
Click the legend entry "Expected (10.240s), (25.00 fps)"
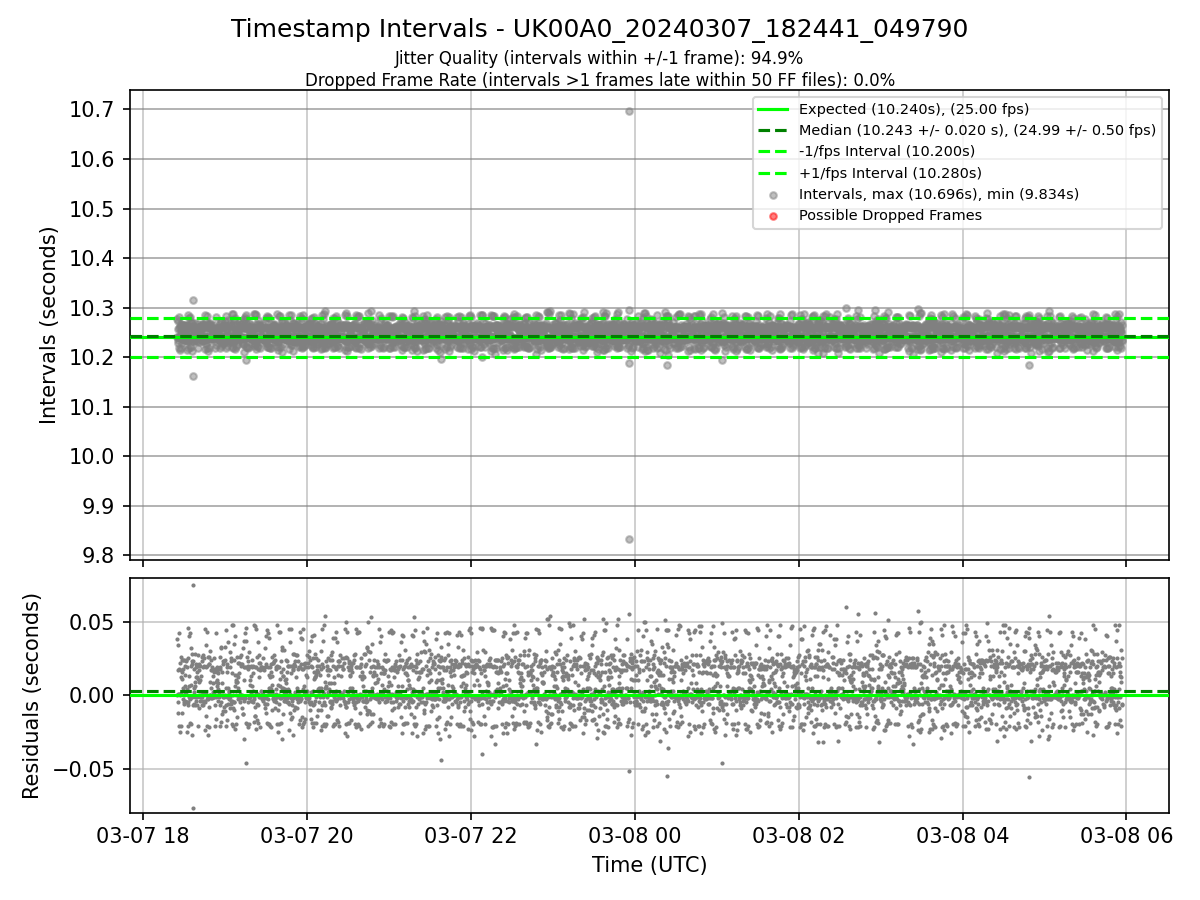point(914,109)
